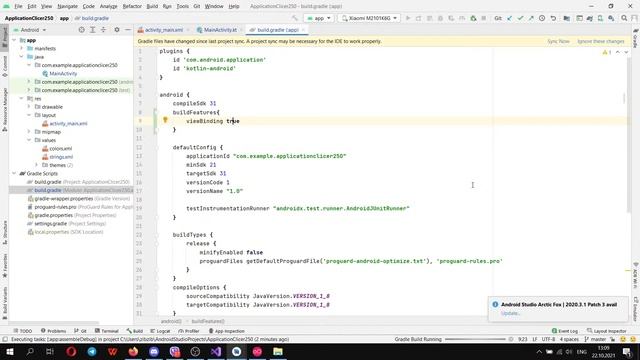Click the Windows Start button
The width and height of the screenshot is (640, 360).
[x=9, y=351]
